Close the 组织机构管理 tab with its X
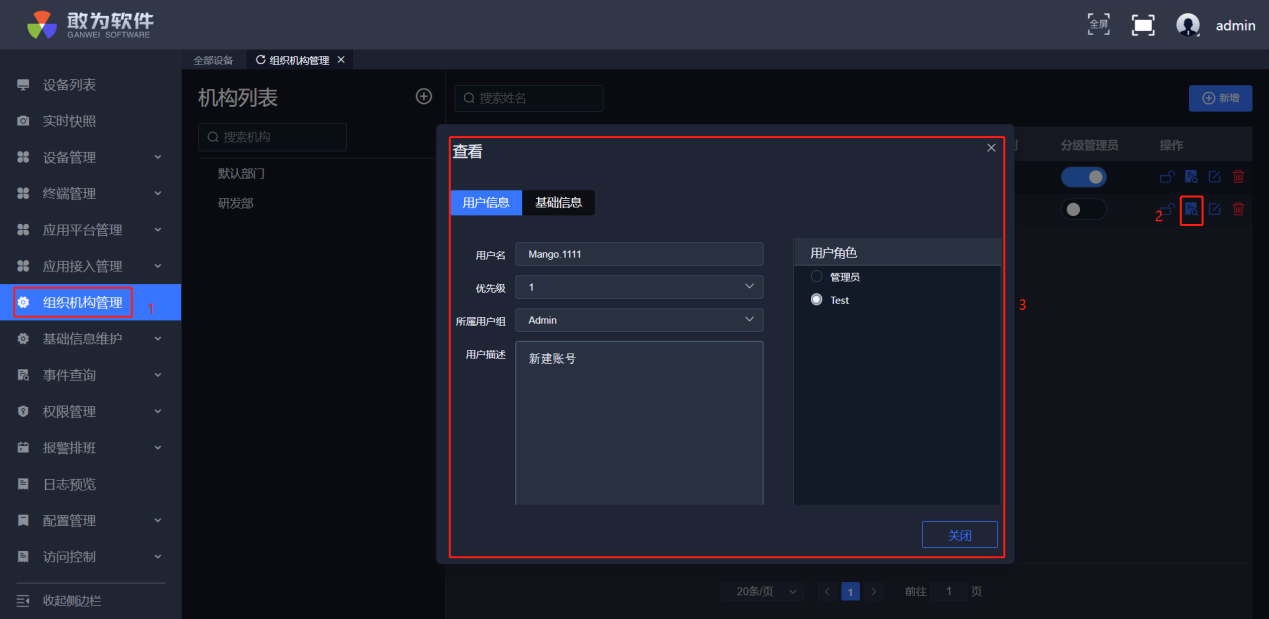The image size is (1269, 619). (x=341, y=60)
